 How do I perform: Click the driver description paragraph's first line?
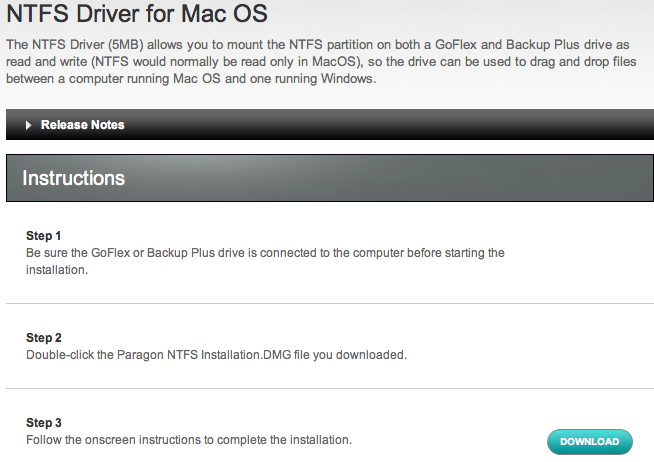coord(317,45)
